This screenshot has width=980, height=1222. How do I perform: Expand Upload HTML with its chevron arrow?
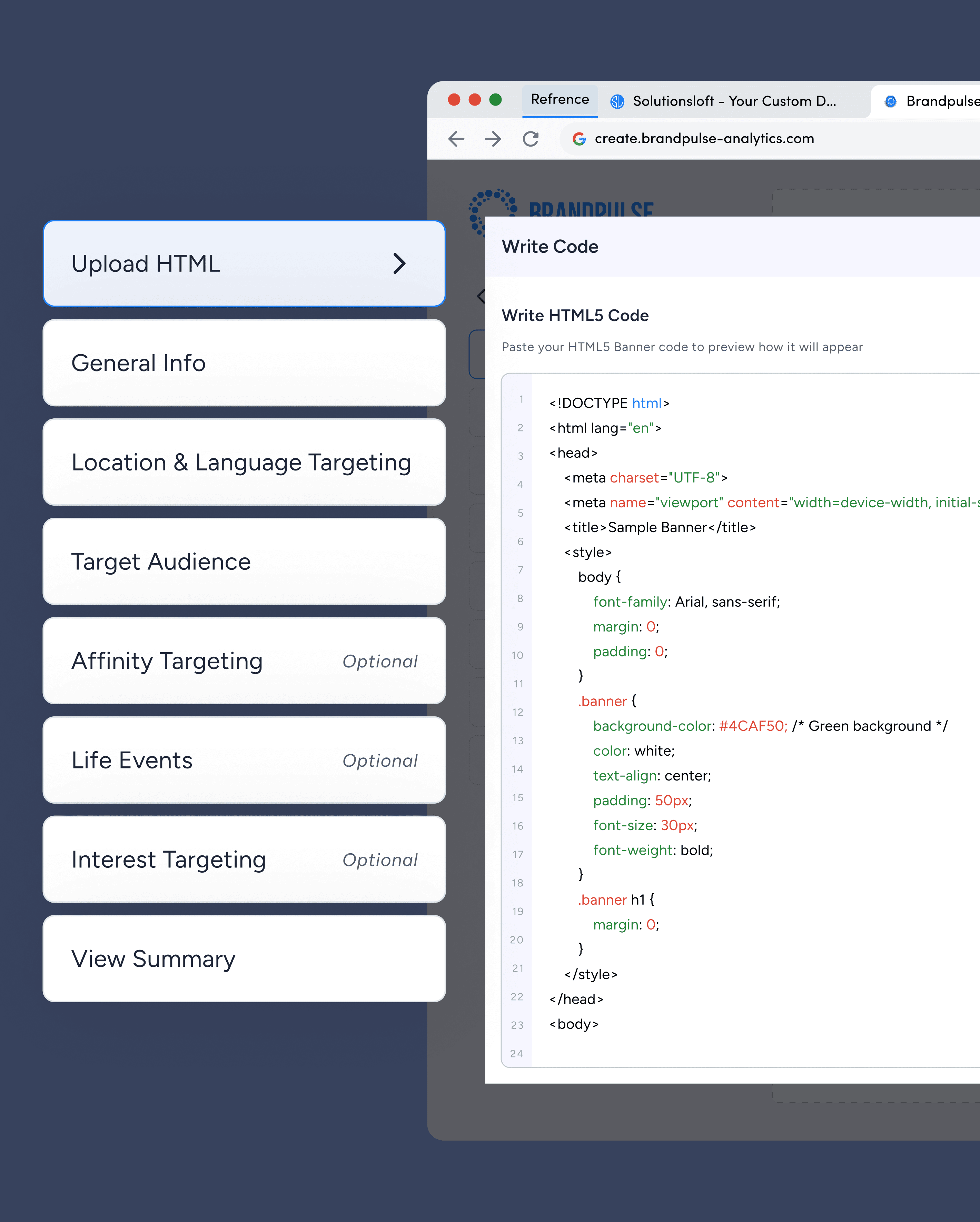tap(399, 264)
